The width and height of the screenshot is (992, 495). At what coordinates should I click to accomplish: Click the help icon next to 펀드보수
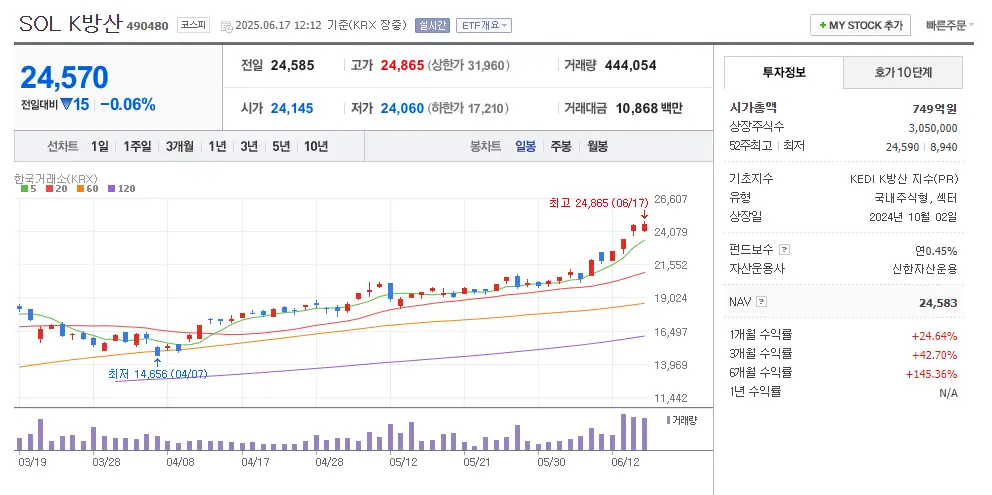(x=784, y=250)
